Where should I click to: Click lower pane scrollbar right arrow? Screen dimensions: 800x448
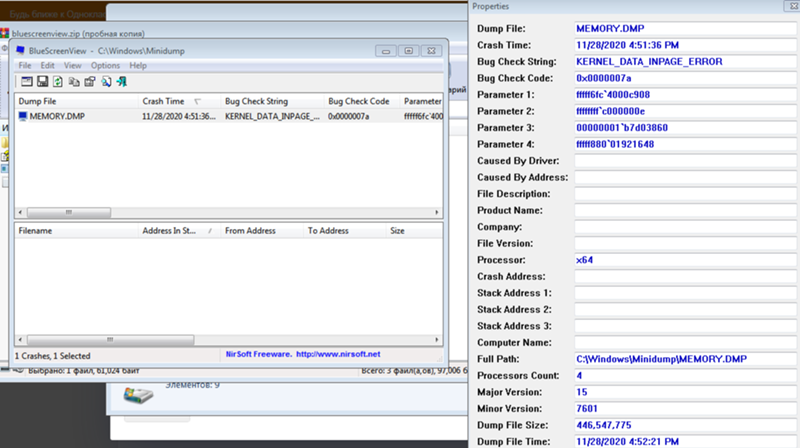tap(437, 340)
